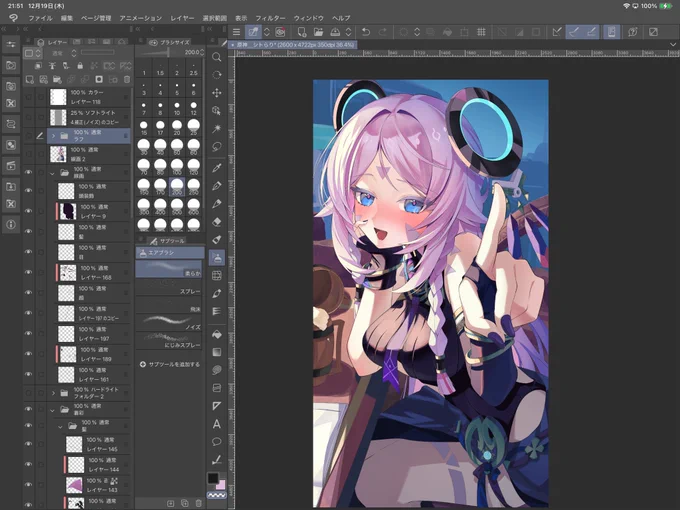Collapse the 髪 folder under 着彩
The width and height of the screenshot is (680, 510).
pyautogui.click(x=61, y=427)
